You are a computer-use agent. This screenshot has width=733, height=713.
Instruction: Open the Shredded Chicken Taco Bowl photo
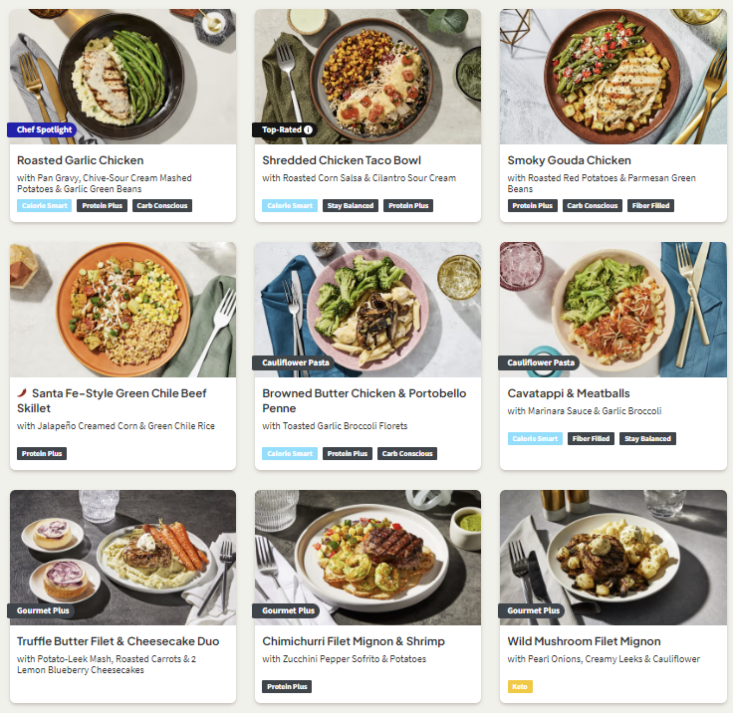(x=368, y=77)
